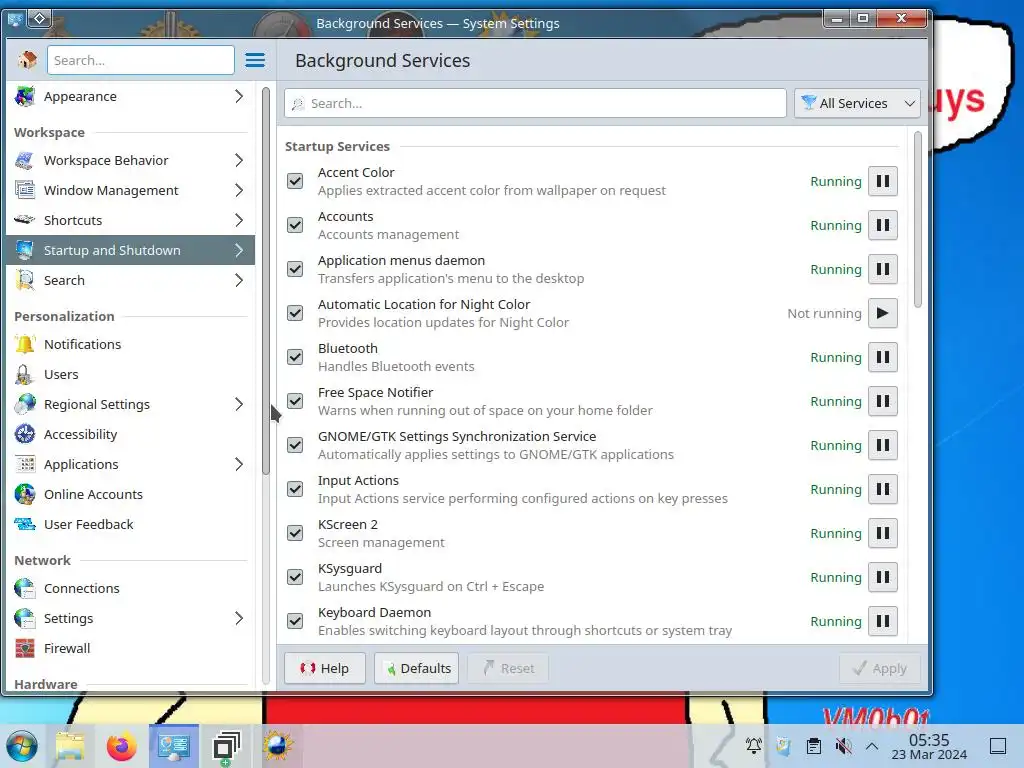The width and height of the screenshot is (1024, 768).
Task: Pause the GNOME/GTK Settings Synchronization Service
Action: (x=882, y=445)
